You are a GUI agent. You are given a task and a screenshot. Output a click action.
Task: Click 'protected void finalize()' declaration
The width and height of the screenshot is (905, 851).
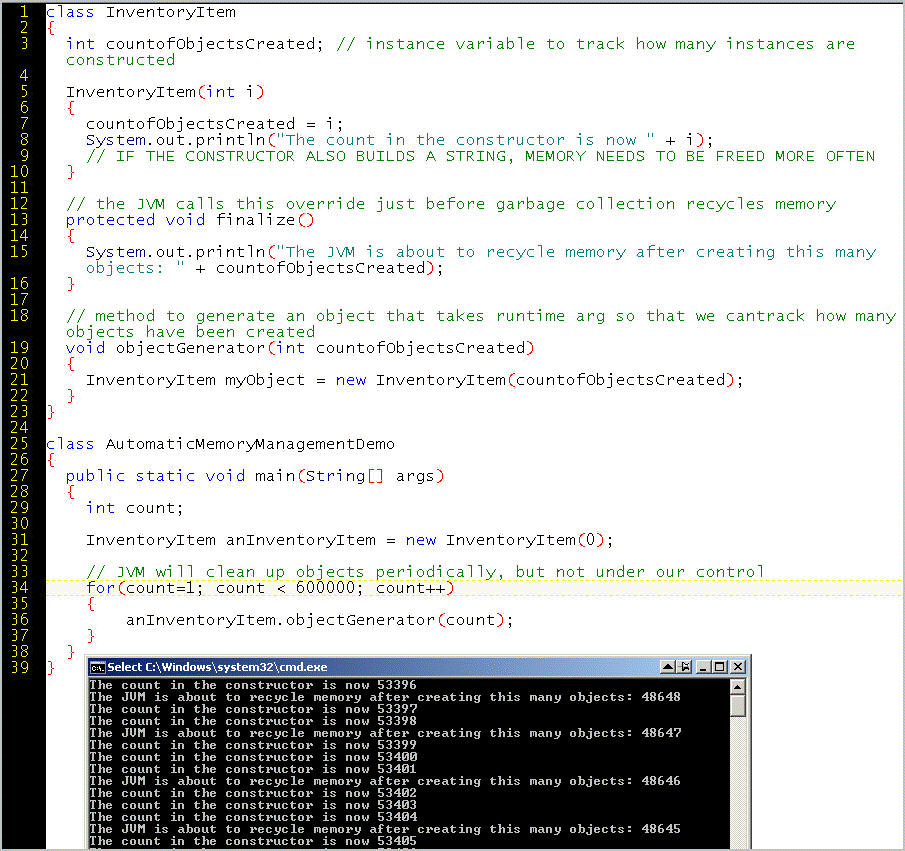tap(189, 220)
